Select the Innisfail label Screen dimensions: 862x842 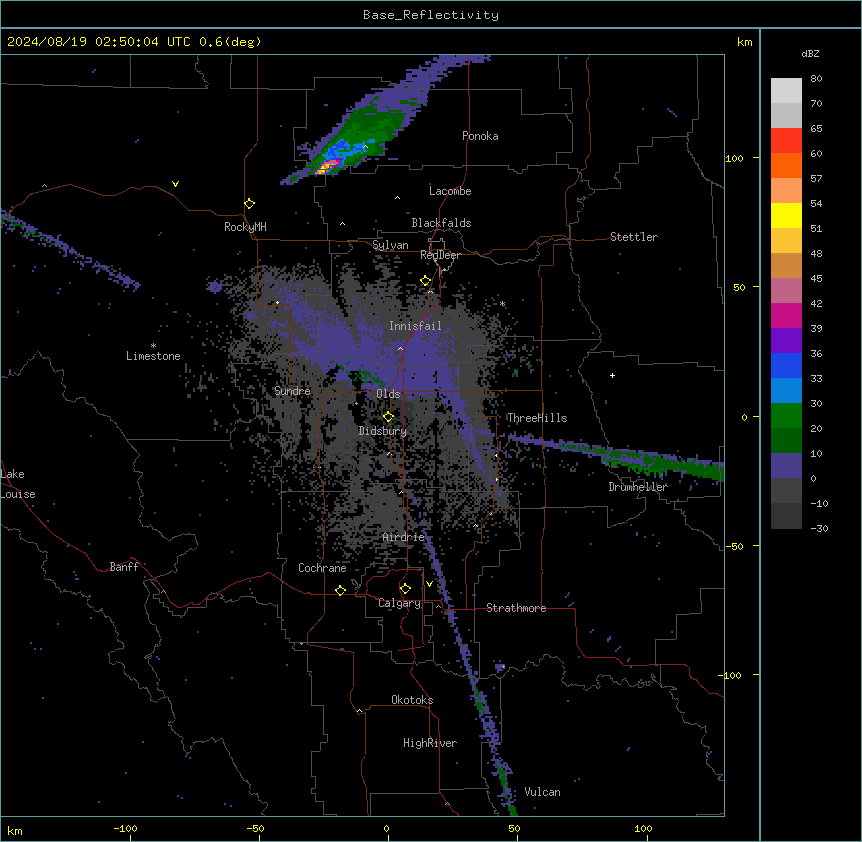coord(415,326)
